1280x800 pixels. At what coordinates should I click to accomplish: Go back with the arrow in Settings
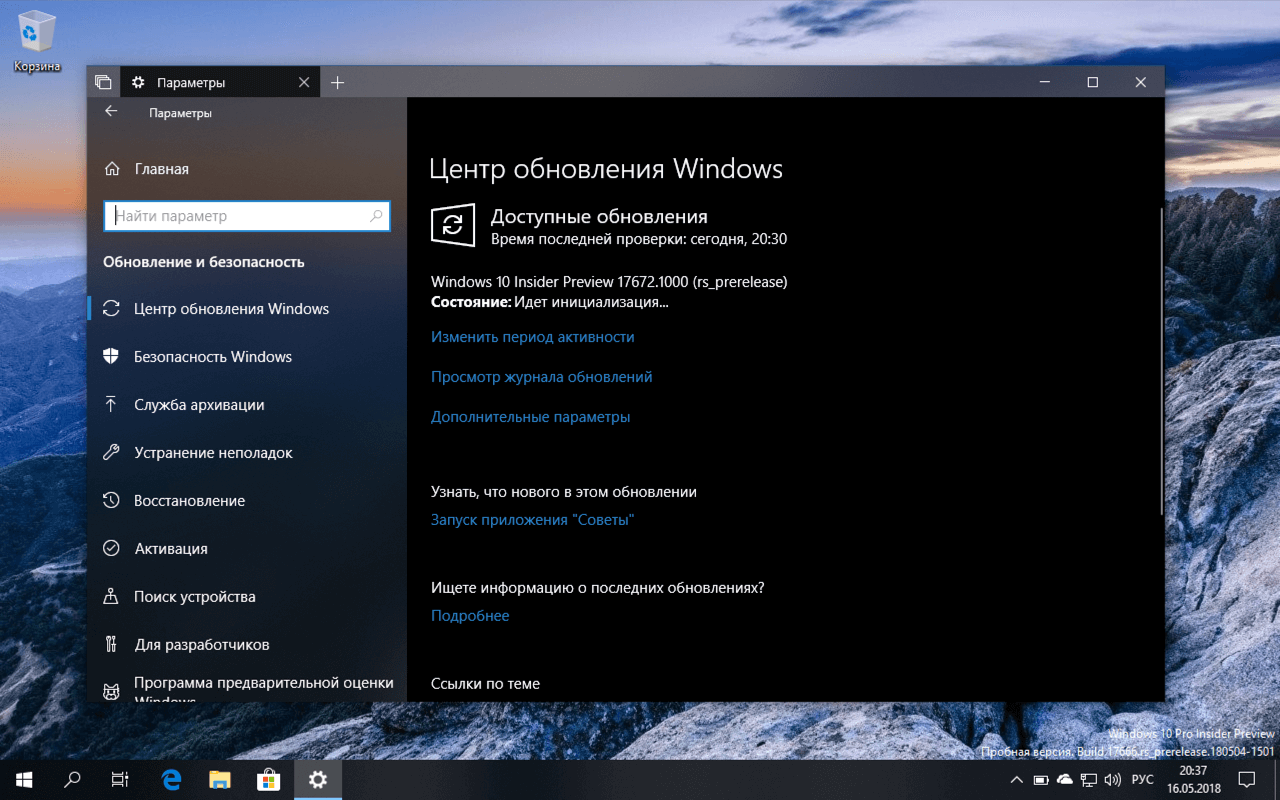click(x=111, y=112)
